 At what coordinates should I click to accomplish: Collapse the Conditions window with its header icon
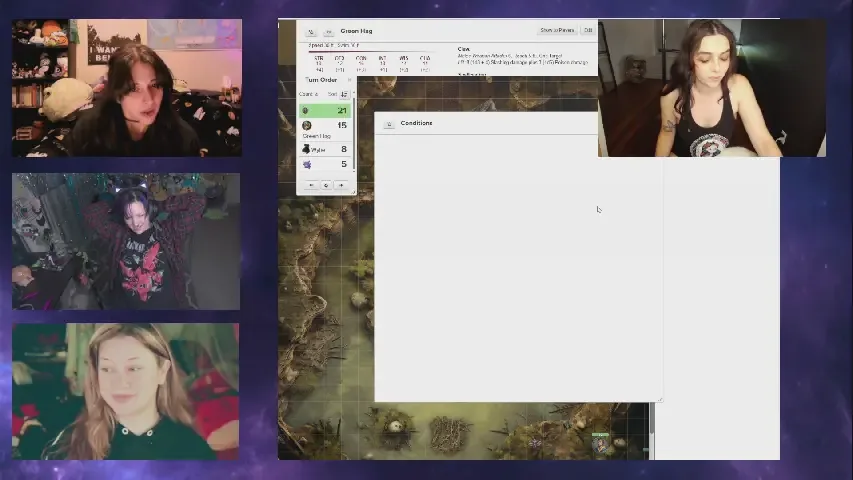click(x=388, y=124)
